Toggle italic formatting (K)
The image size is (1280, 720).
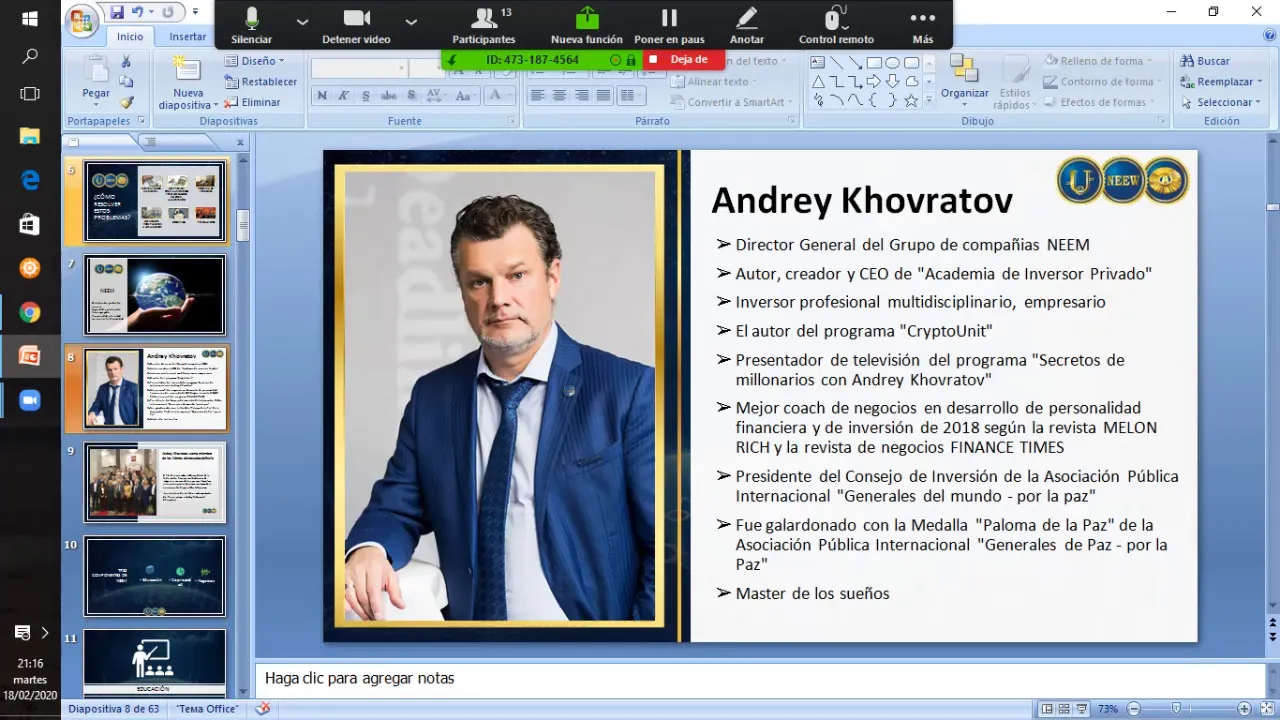[344, 96]
